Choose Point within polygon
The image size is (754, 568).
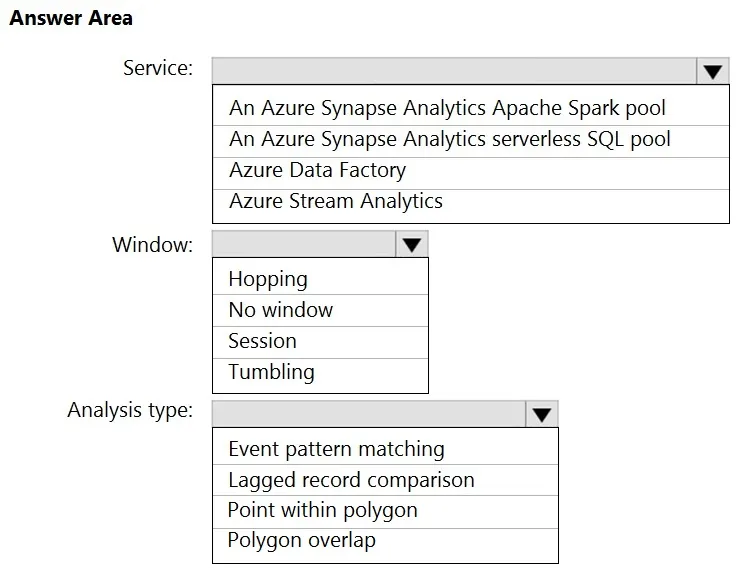385,512
